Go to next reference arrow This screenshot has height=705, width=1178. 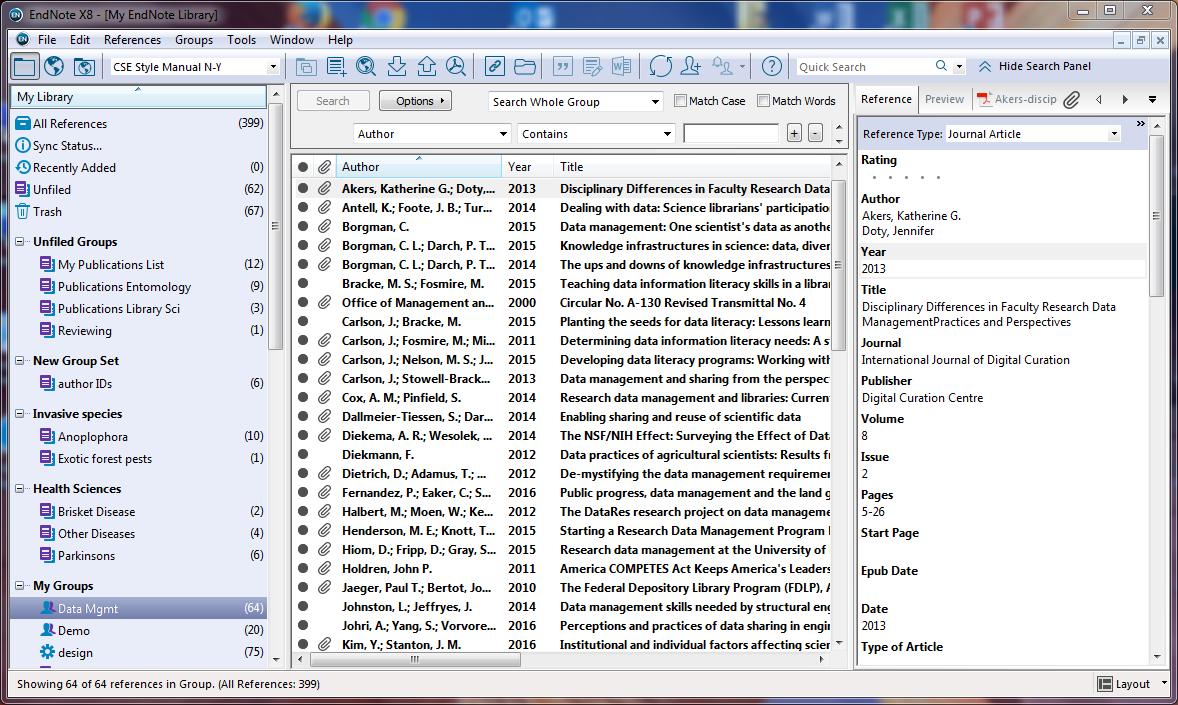click(x=1125, y=99)
